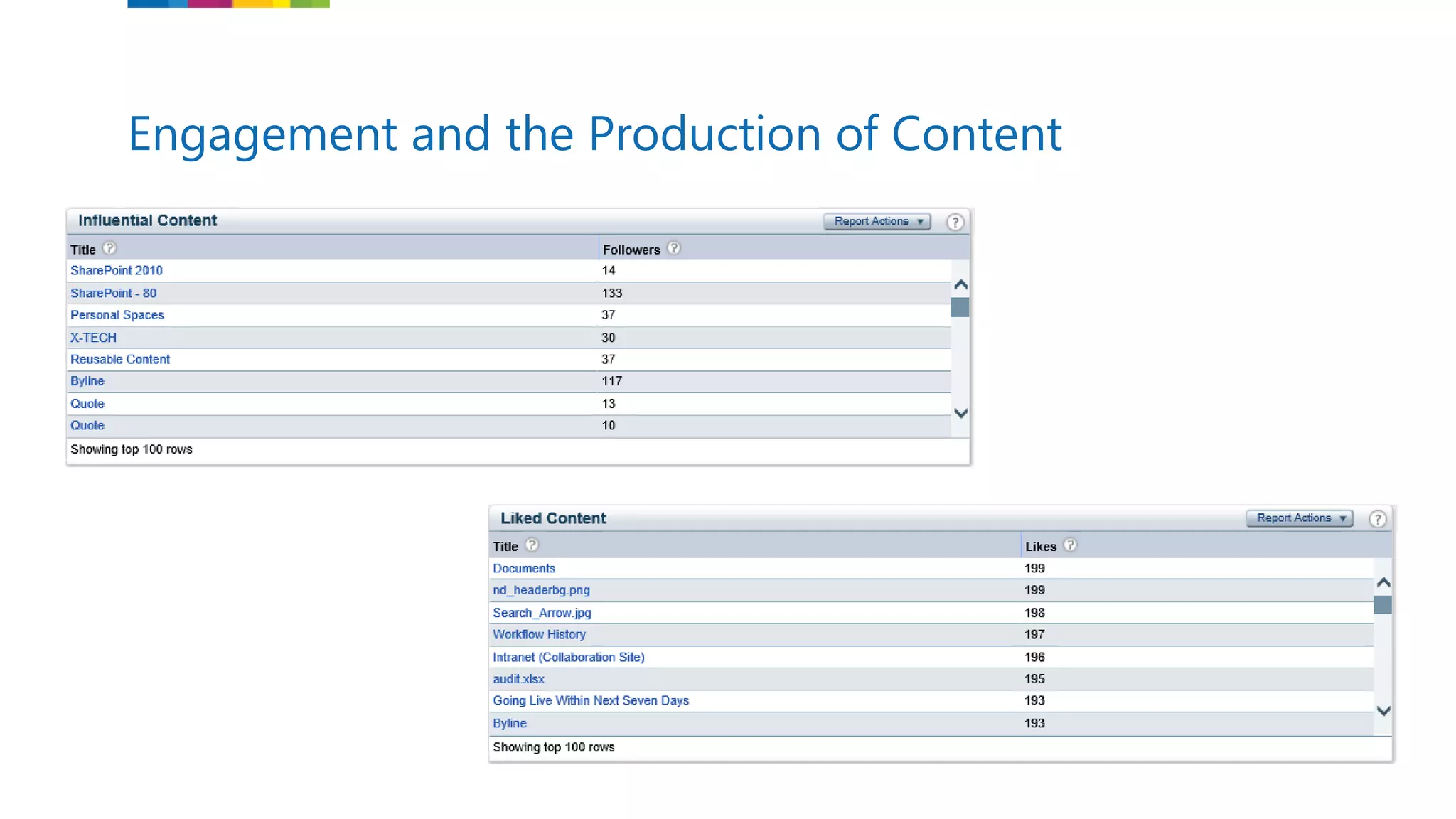
Task: Open the Byline link with 117 followers
Action: click(87, 382)
